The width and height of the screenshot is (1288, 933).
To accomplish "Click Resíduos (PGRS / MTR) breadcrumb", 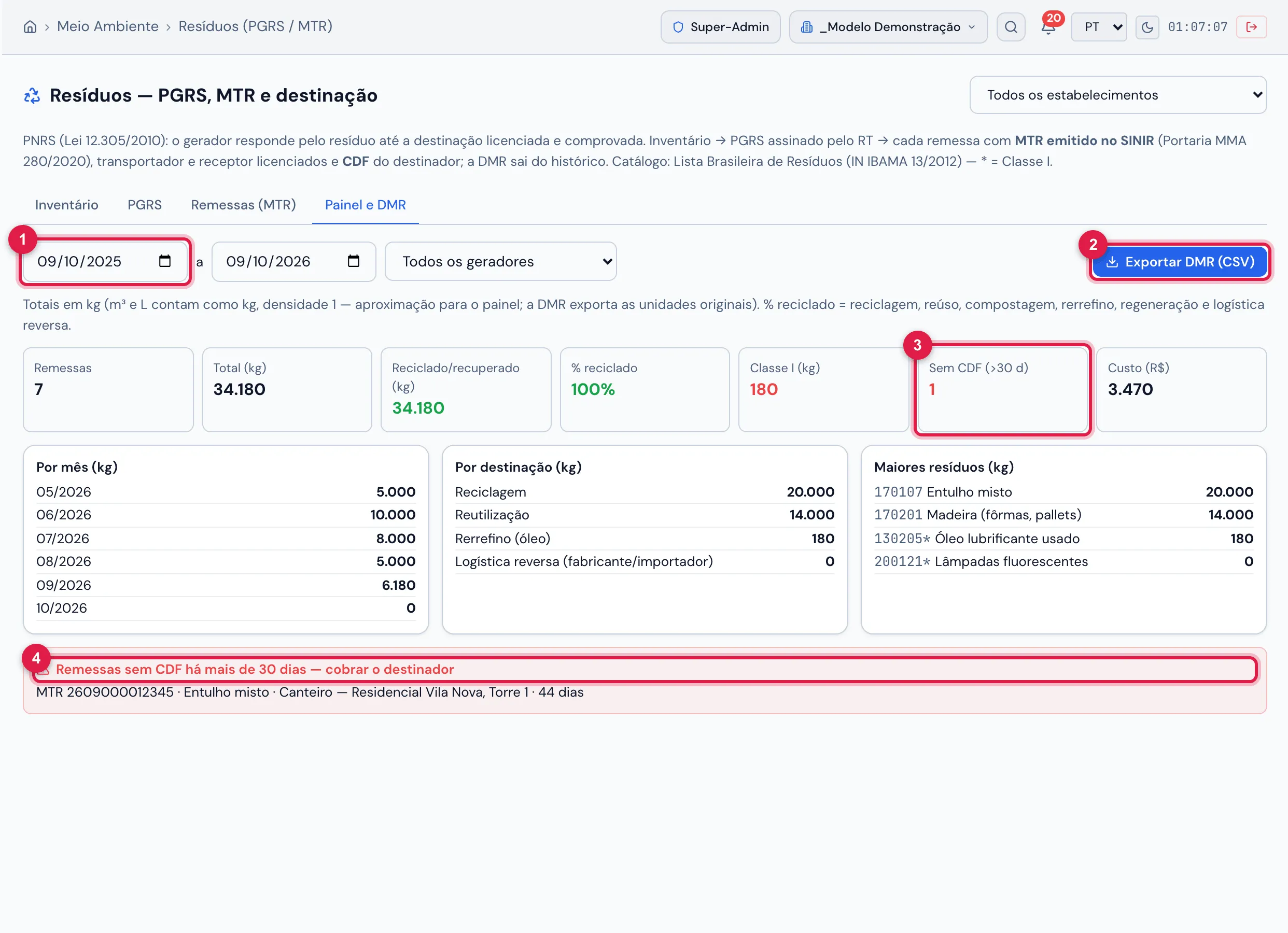I will point(256,26).
